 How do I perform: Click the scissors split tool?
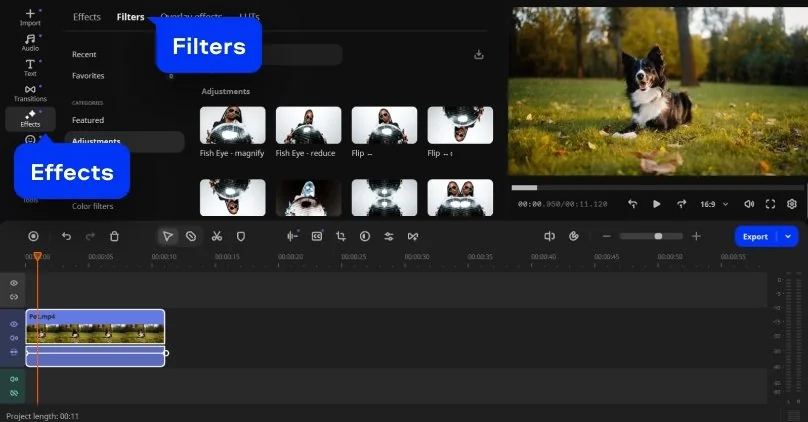[216, 236]
